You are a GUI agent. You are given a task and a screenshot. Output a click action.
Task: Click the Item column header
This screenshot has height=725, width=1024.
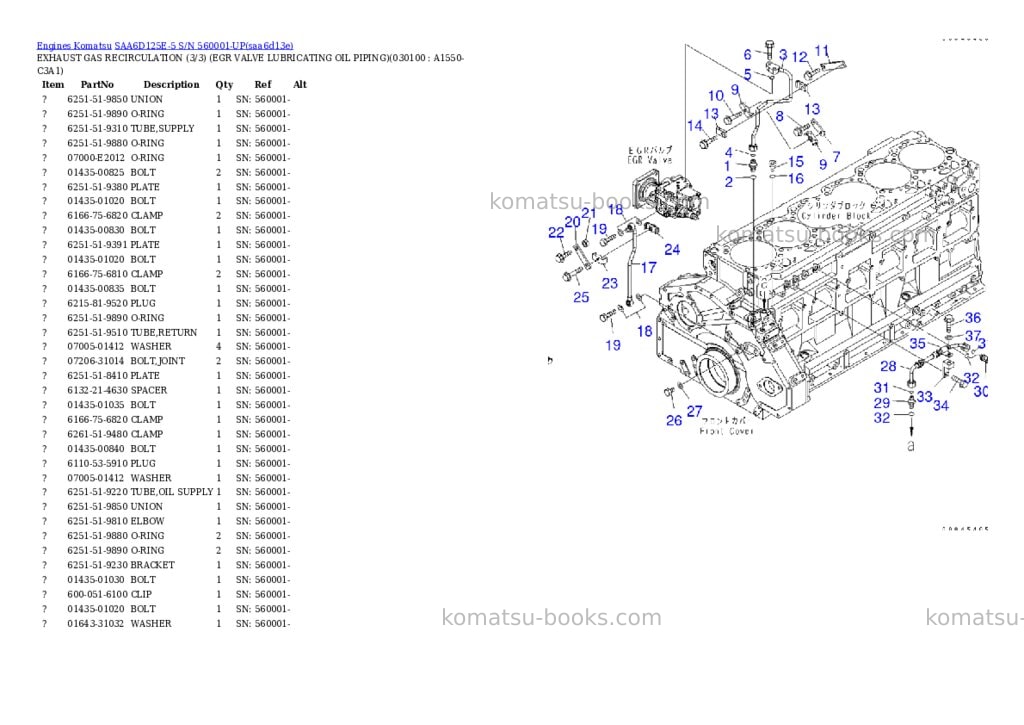coord(53,85)
